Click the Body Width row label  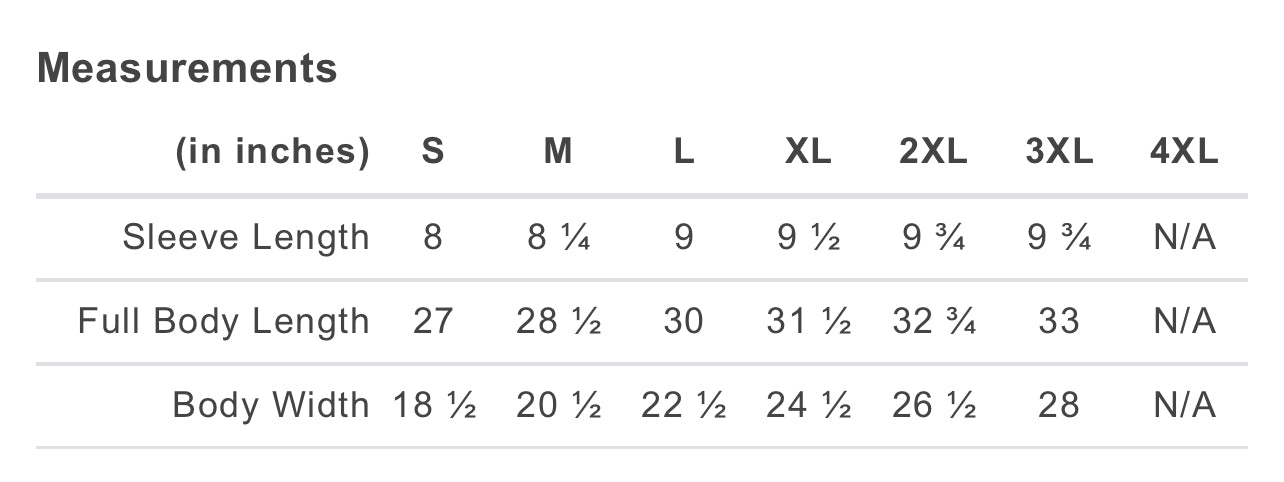pos(271,406)
